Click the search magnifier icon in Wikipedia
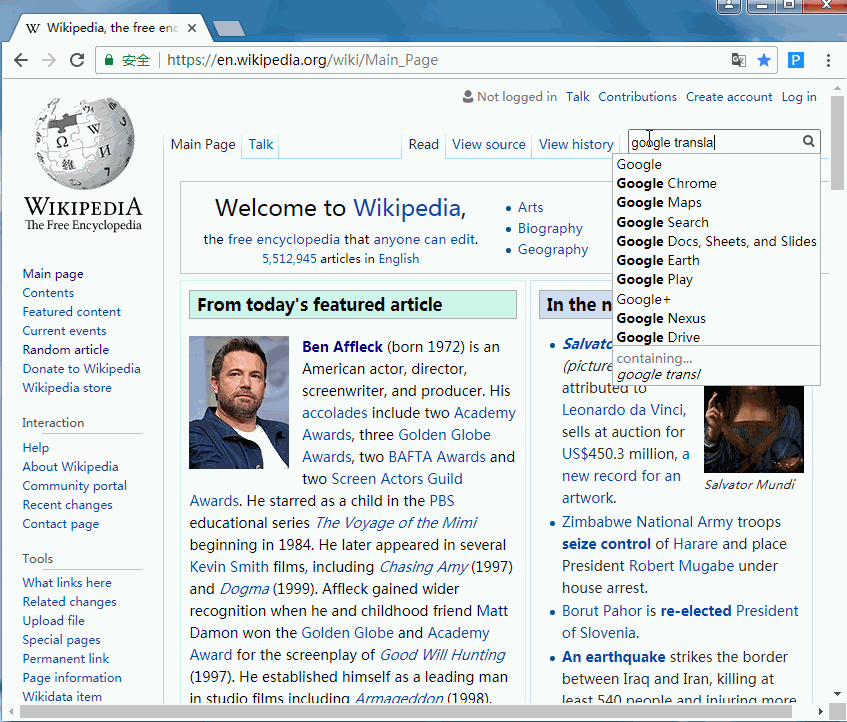Image resolution: width=847 pixels, height=722 pixels. pyautogui.click(x=809, y=142)
